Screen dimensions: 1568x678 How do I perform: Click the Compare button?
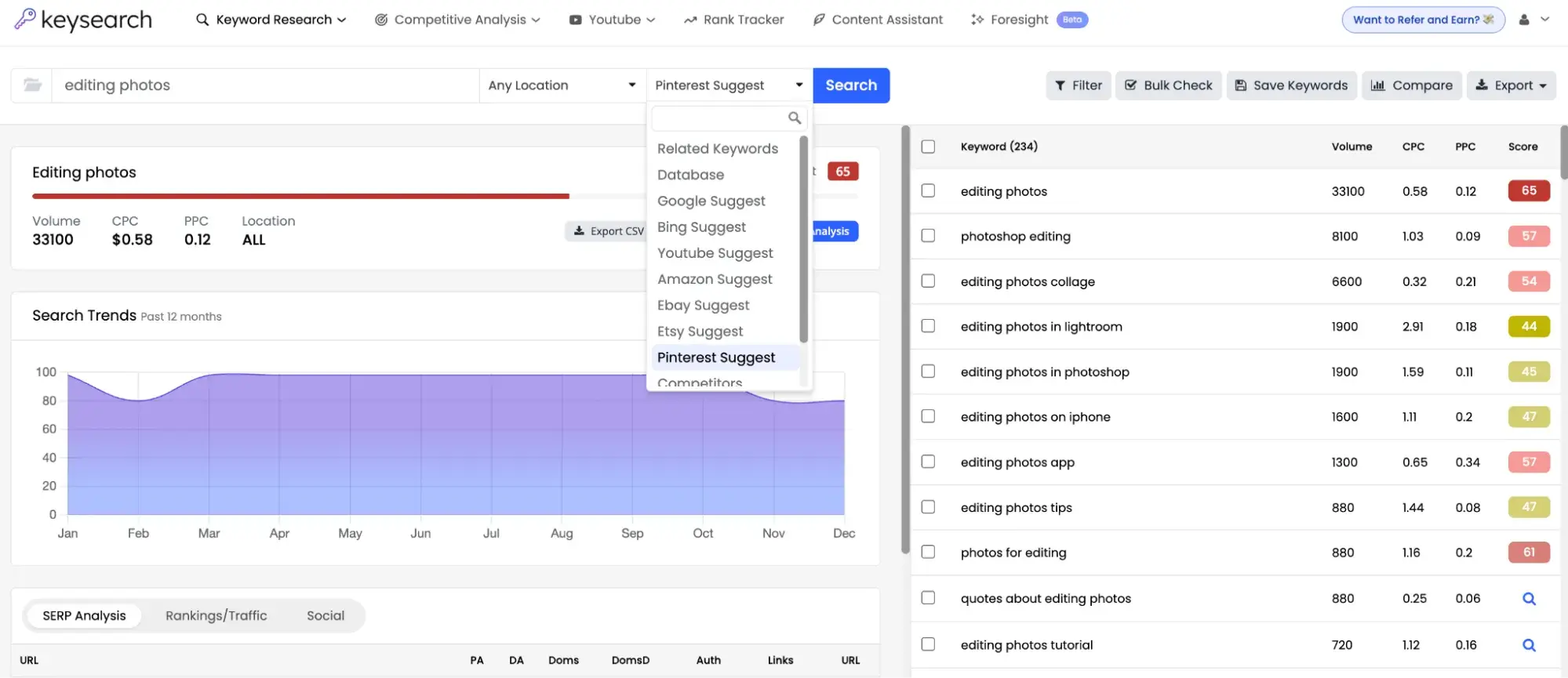[x=1412, y=85]
